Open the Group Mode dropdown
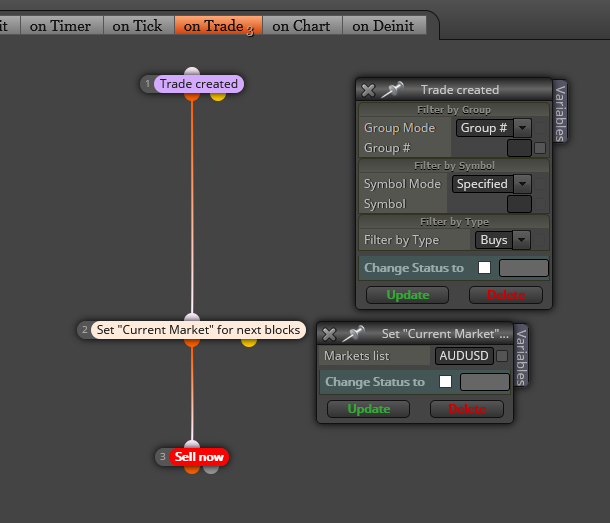 [494, 128]
